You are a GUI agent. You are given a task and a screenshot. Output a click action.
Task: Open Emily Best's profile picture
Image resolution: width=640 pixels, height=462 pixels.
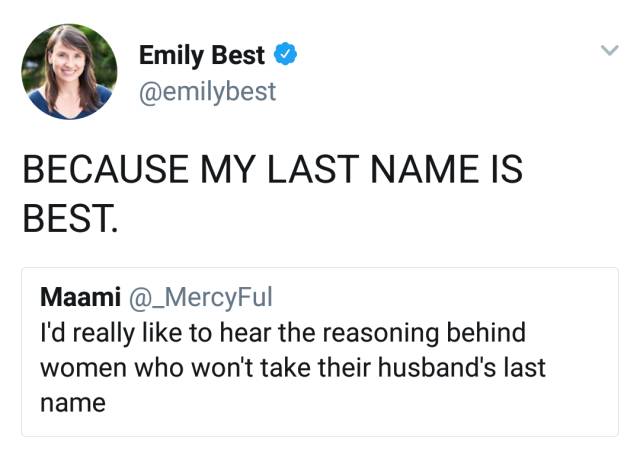[69, 71]
